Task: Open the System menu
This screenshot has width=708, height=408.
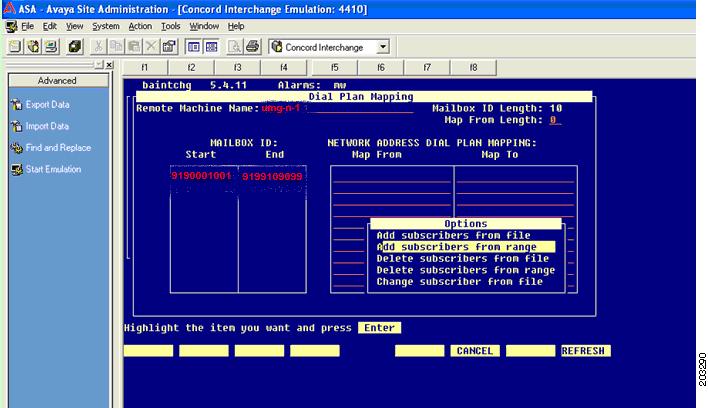Action: [105, 25]
